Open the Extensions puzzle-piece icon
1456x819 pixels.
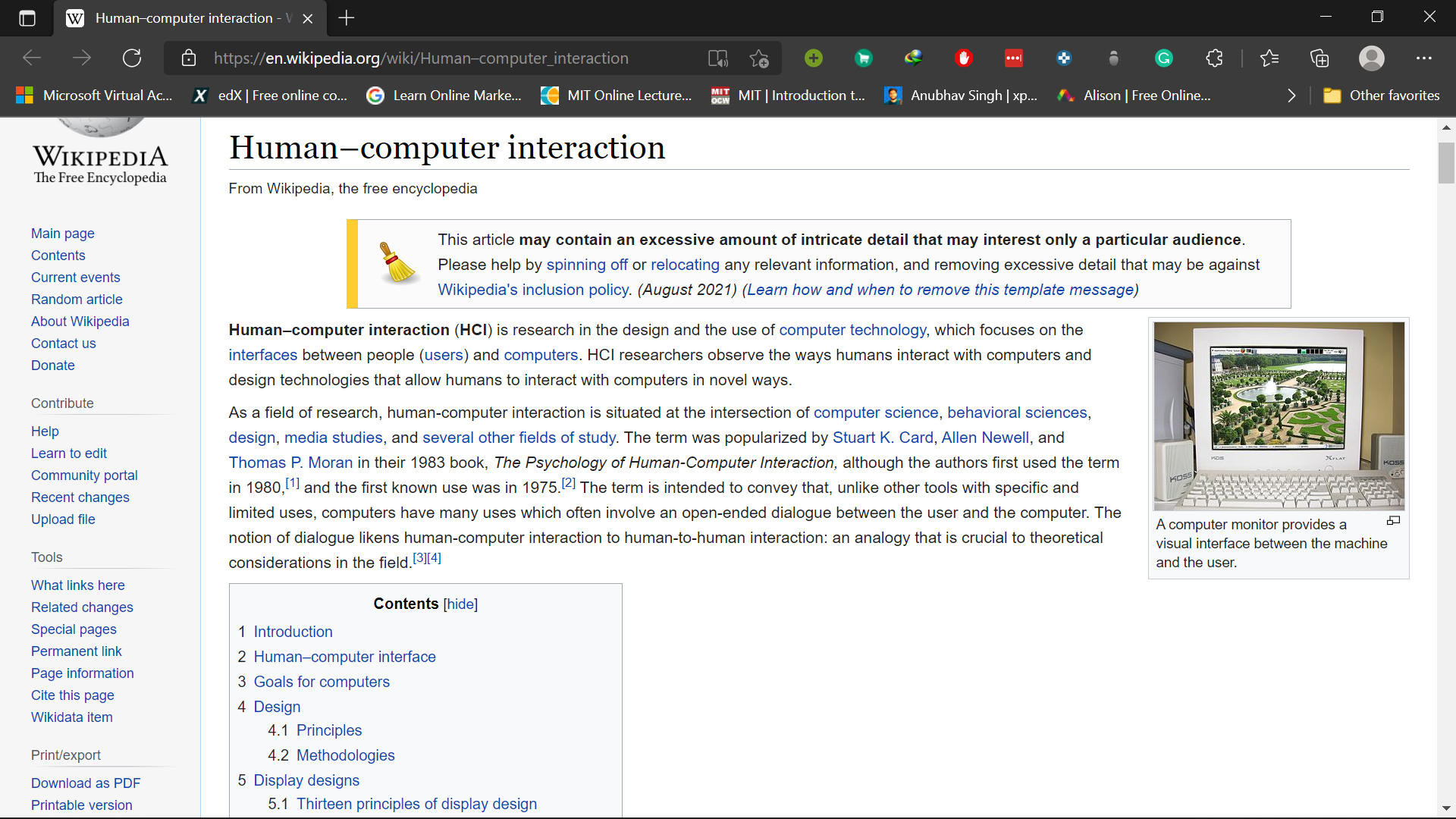tap(1214, 58)
